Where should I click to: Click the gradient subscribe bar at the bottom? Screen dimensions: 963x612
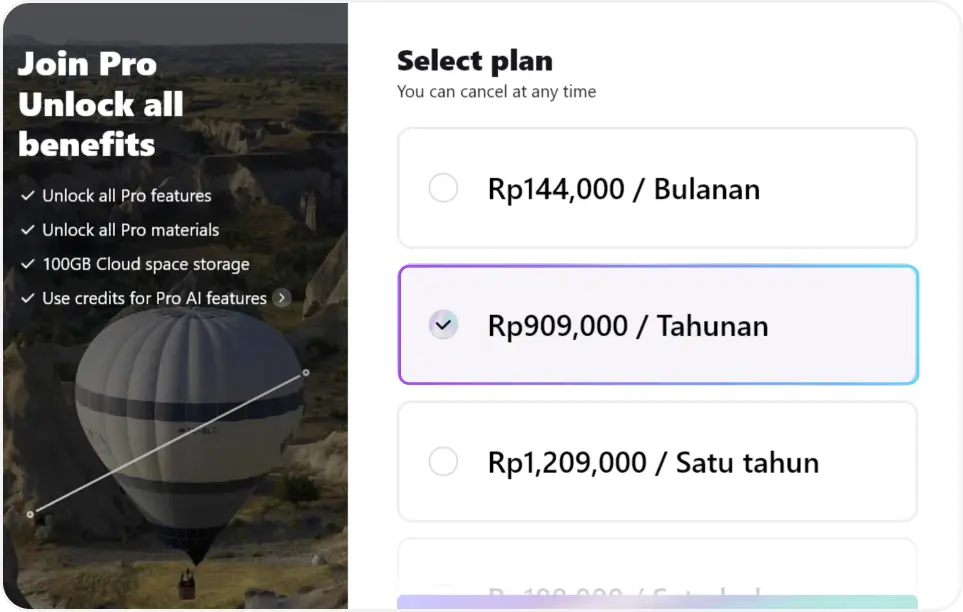coord(657,604)
